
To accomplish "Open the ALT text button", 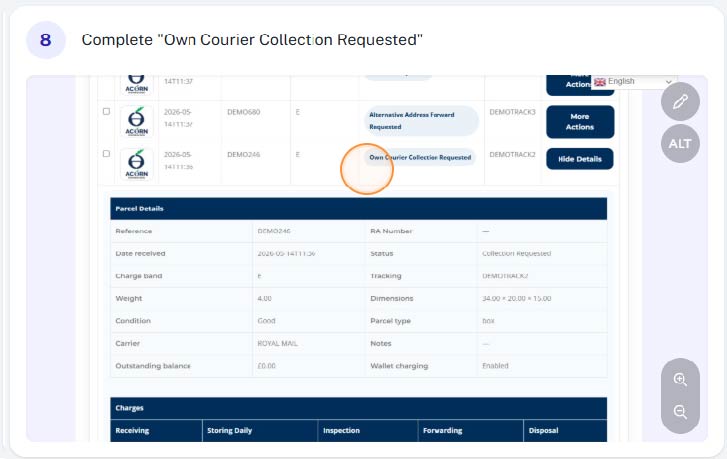I will point(680,144).
